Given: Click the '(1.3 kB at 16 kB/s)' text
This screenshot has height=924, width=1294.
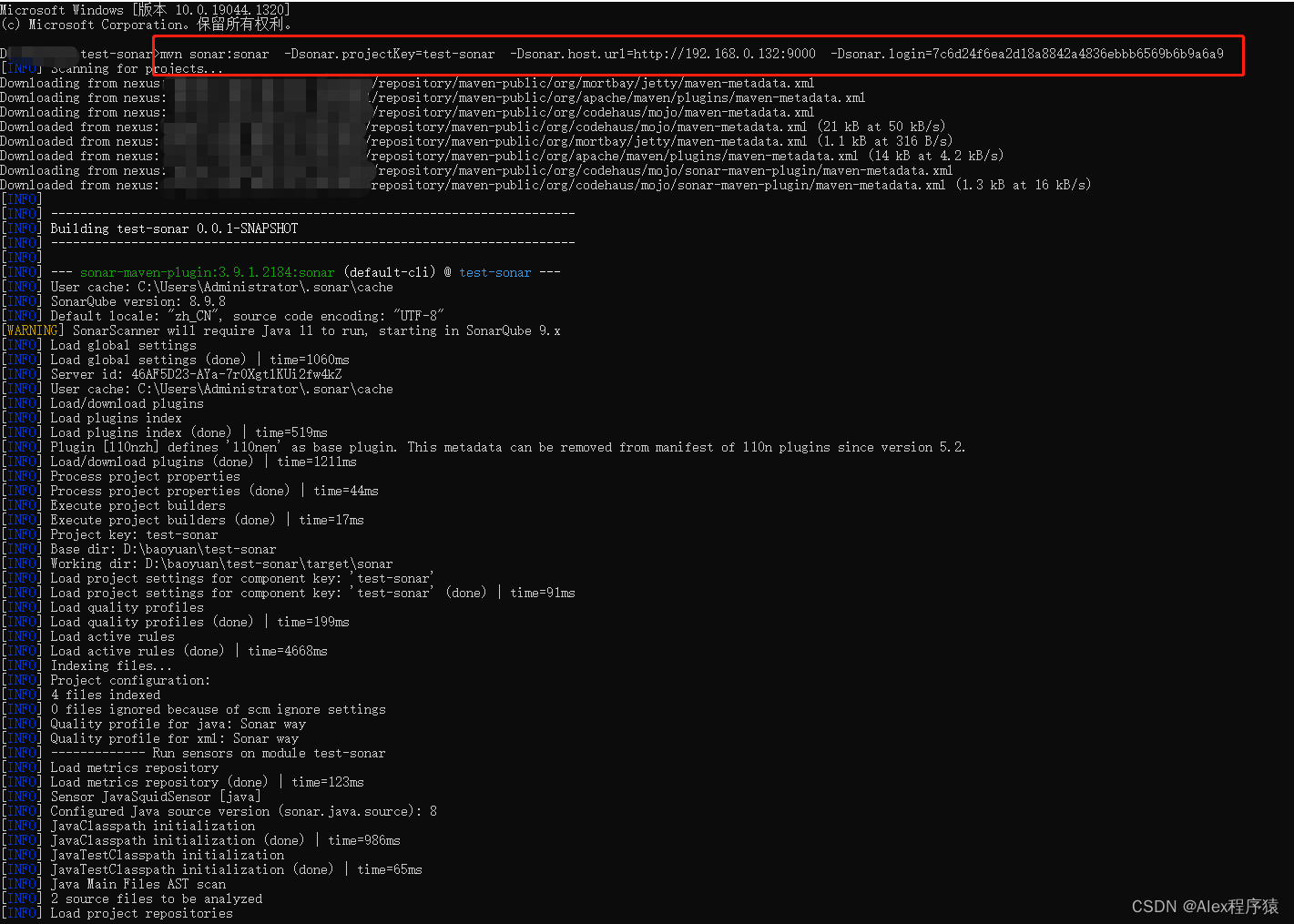Looking at the screenshot, I should click(x=1024, y=185).
